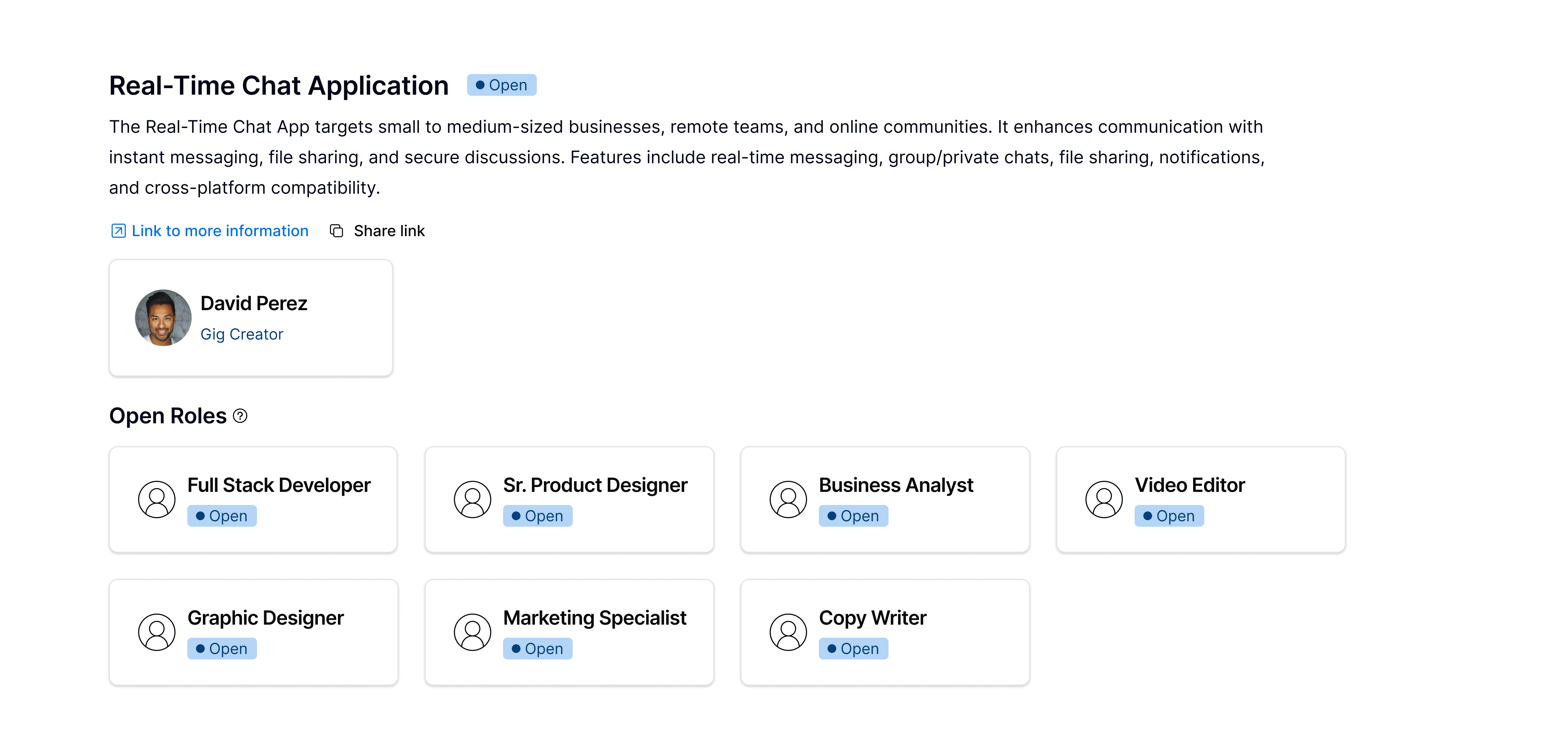Click the Video Editor person icon

tap(1104, 499)
